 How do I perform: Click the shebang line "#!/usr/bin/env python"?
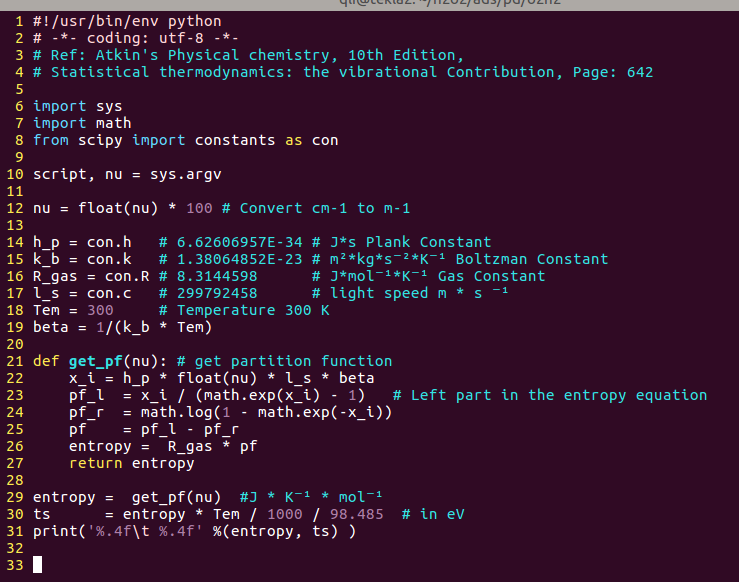[x=127, y=21]
